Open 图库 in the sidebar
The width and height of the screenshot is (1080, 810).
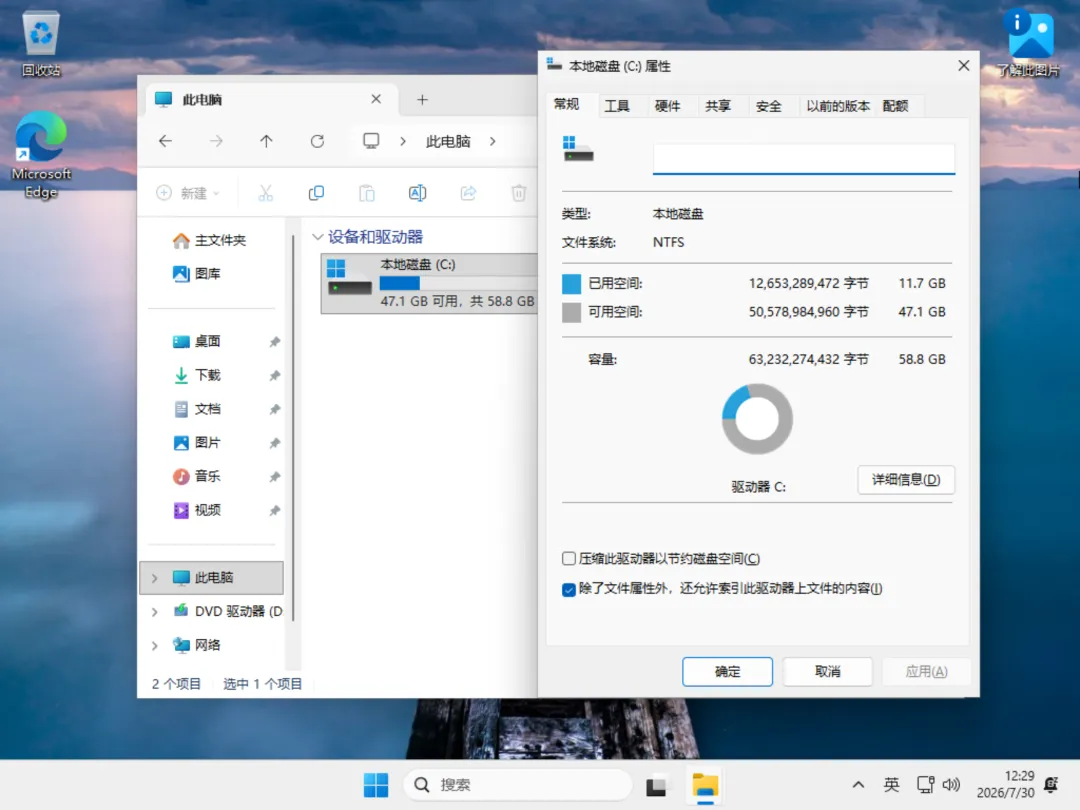(x=197, y=273)
